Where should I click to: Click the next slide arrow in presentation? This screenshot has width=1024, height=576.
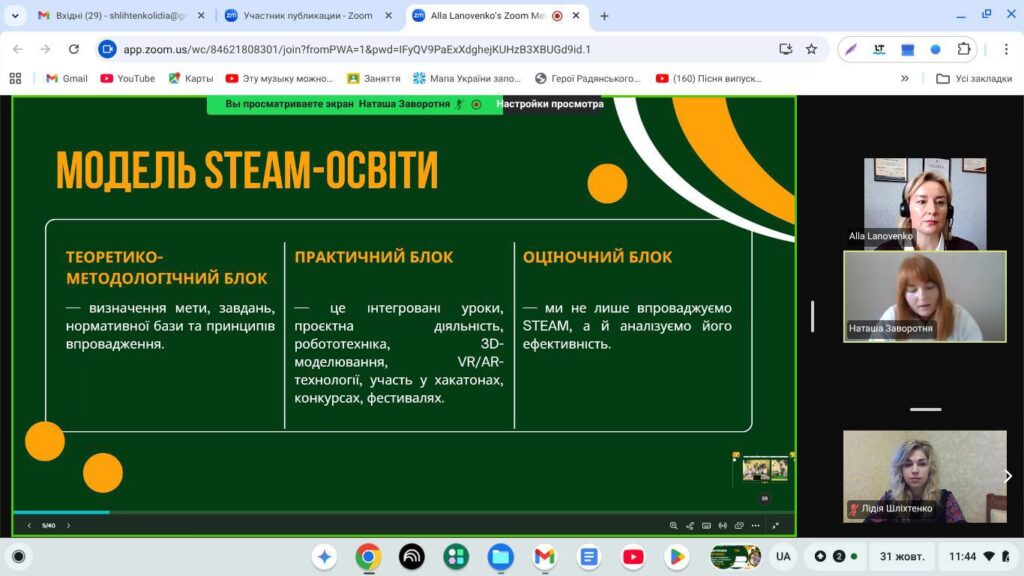(68, 525)
